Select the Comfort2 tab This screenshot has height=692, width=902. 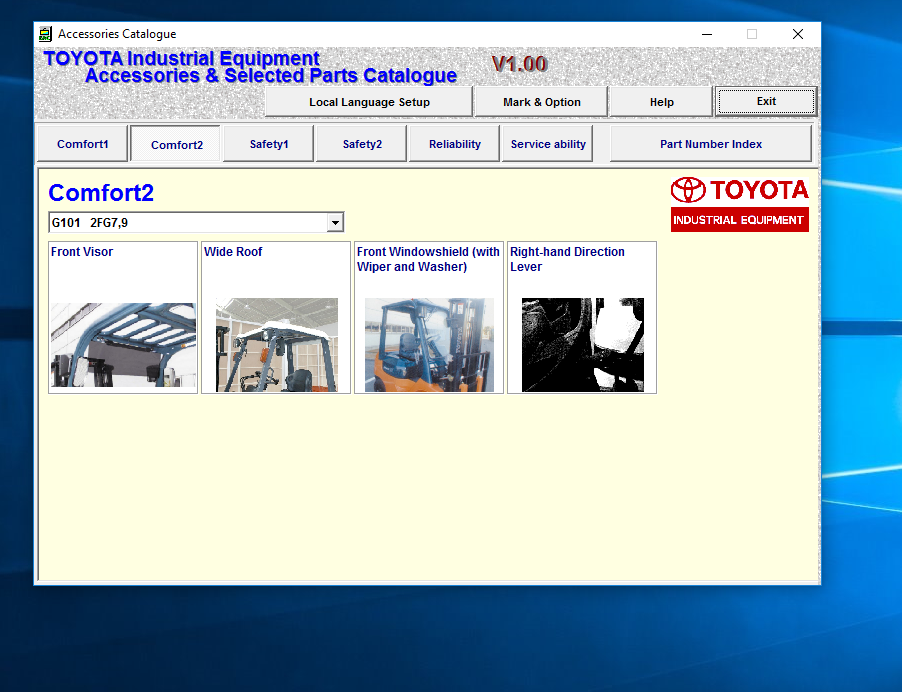(x=176, y=144)
